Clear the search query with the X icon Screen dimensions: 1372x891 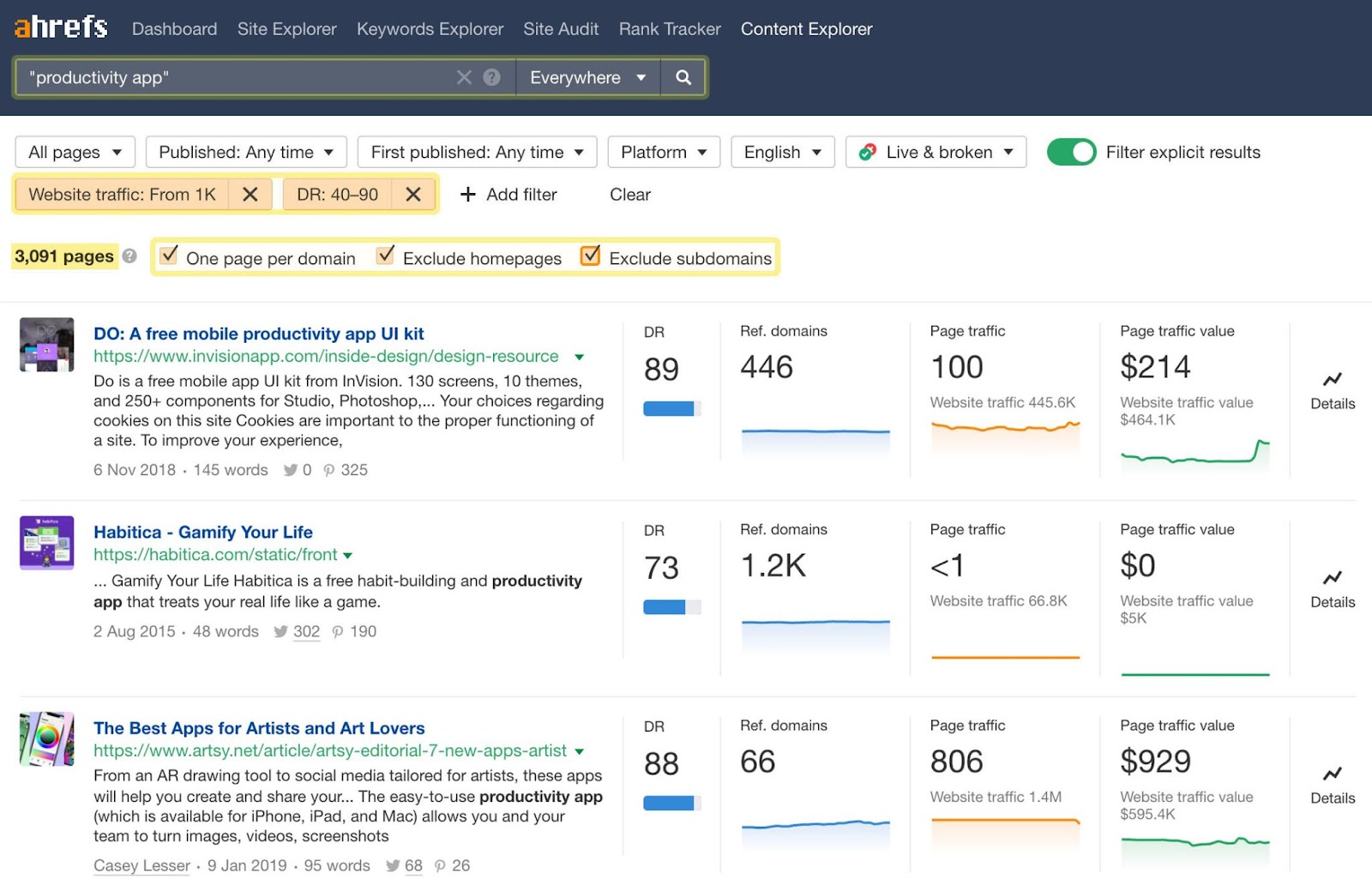coord(464,77)
